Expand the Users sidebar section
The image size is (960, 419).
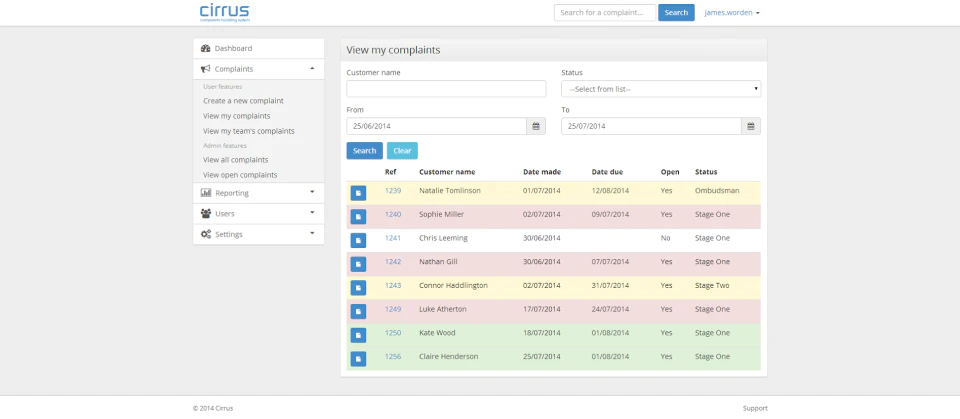tap(258, 214)
